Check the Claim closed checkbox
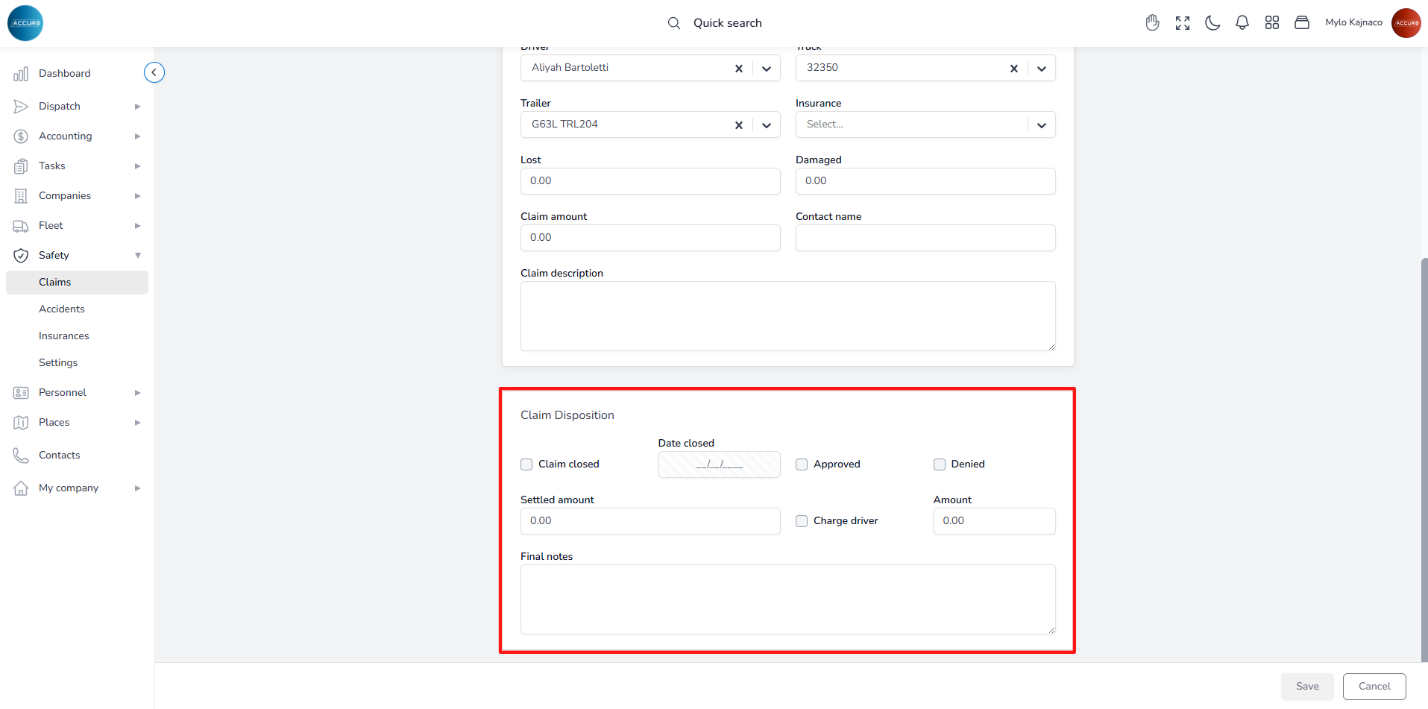Screen dimensions: 1428x709 click(526, 464)
